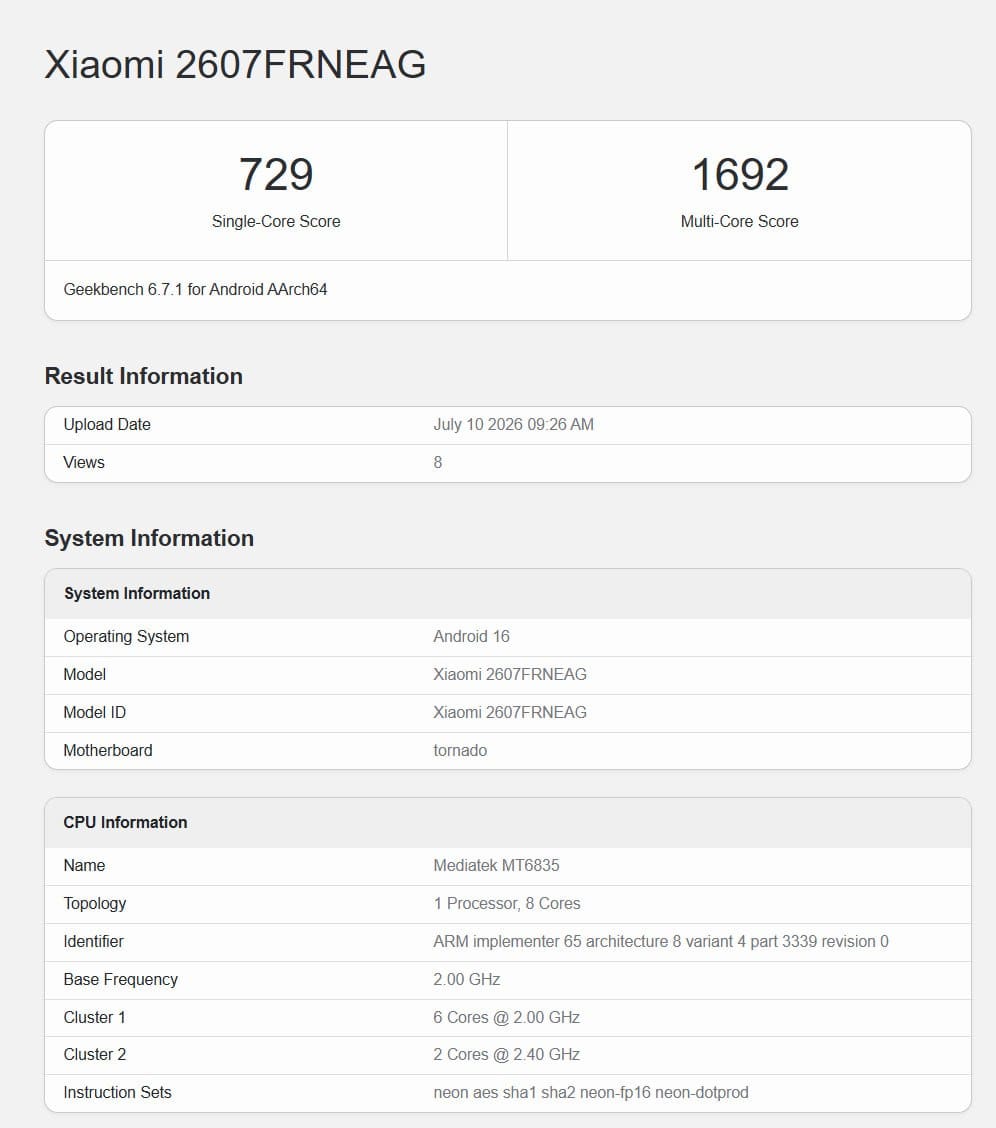Click the Model ID label
The image size is (996, 1128).
pos(94,713)
